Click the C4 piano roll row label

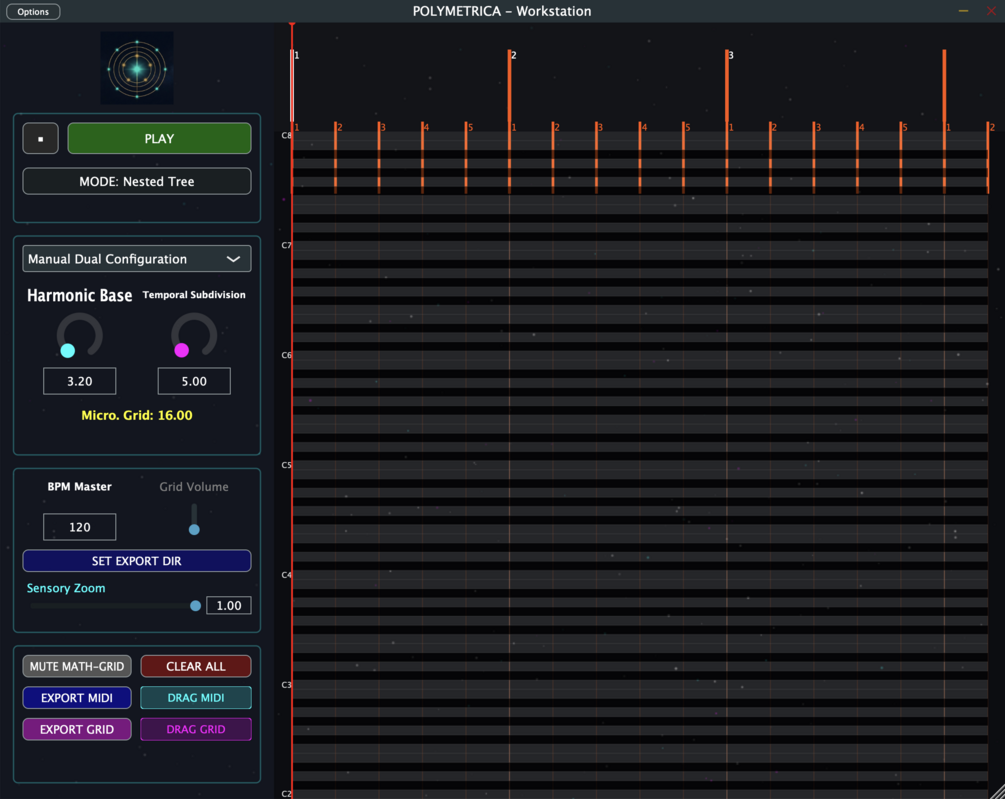[x=286, y=575]
